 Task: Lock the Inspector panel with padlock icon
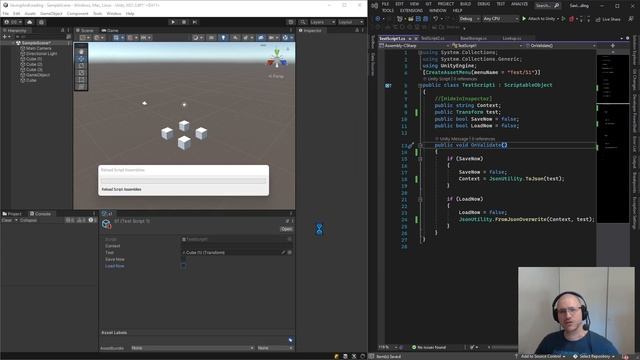pyautogui.click(x=357, y=30)
